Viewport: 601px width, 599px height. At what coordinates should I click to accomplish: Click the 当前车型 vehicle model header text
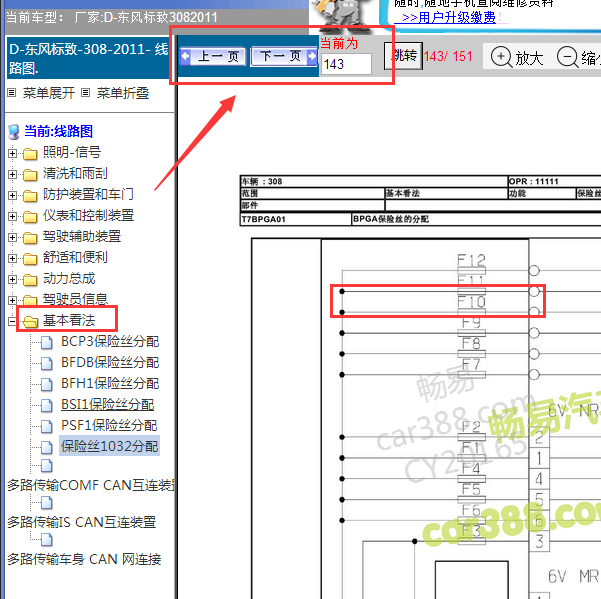111,18
